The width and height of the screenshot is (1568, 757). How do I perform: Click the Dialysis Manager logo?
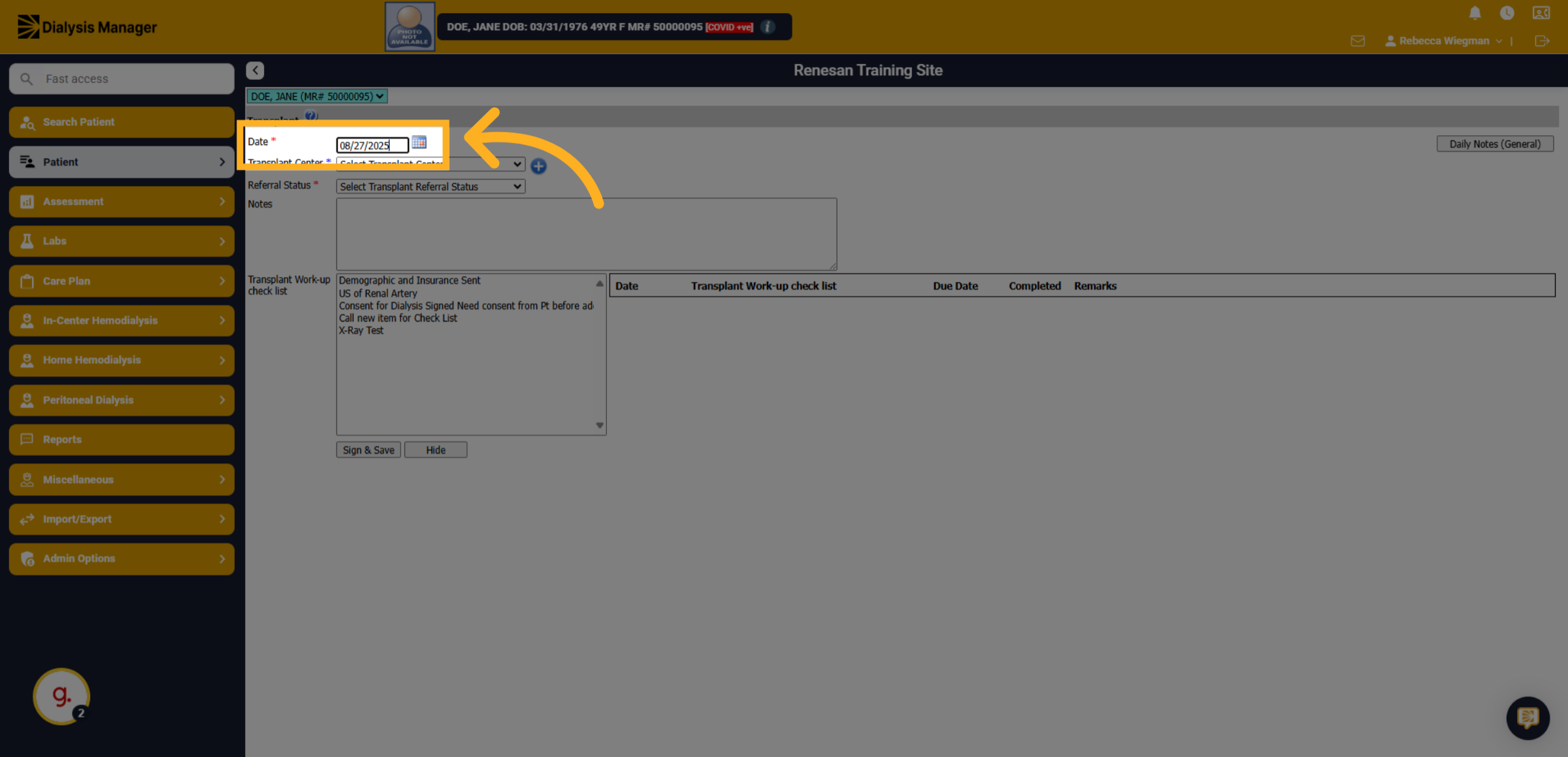click(x=87, y=27)
